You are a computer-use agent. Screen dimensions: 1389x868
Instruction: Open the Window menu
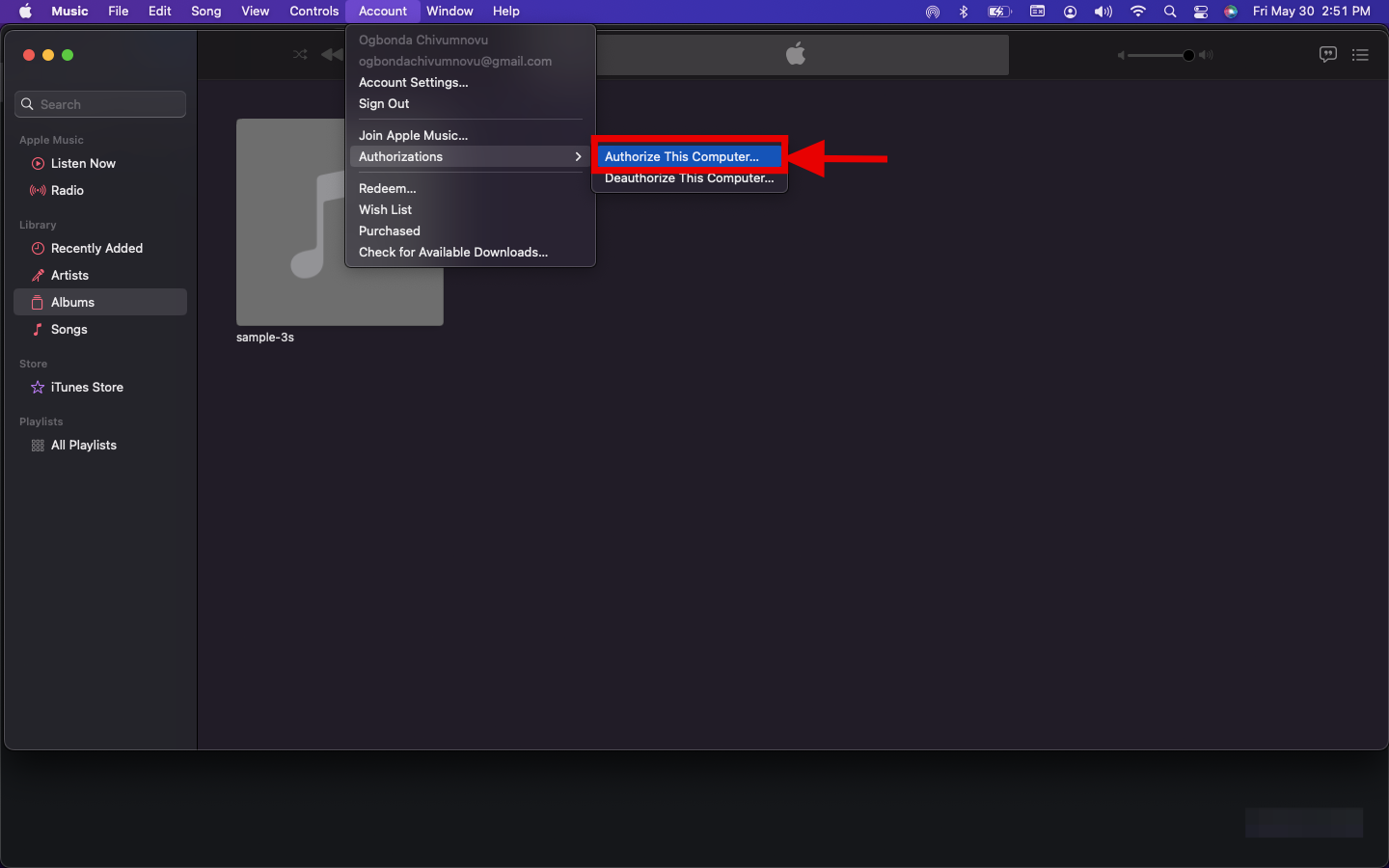click(x=449, y=12)
